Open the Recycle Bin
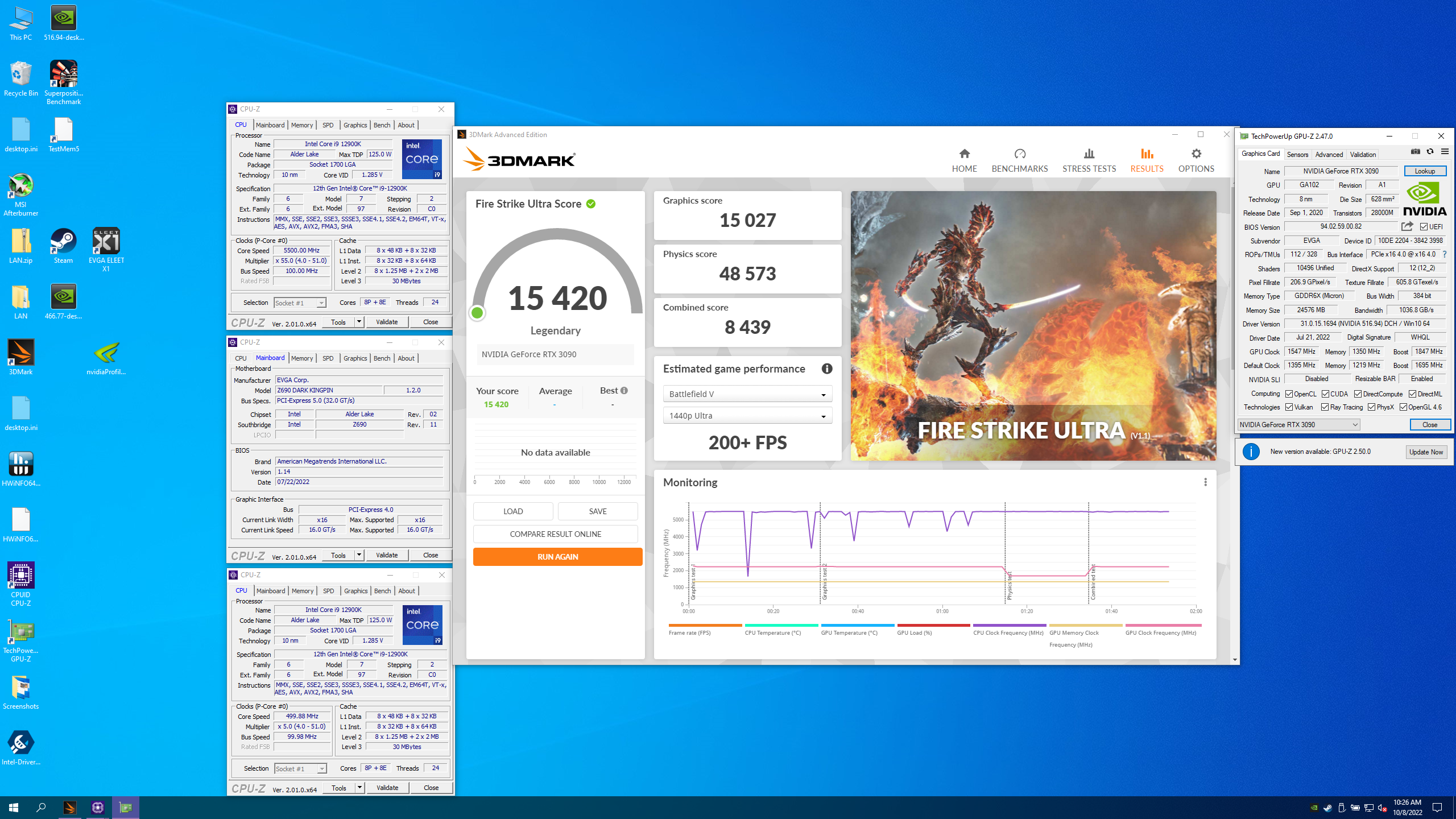 [21, 78]
